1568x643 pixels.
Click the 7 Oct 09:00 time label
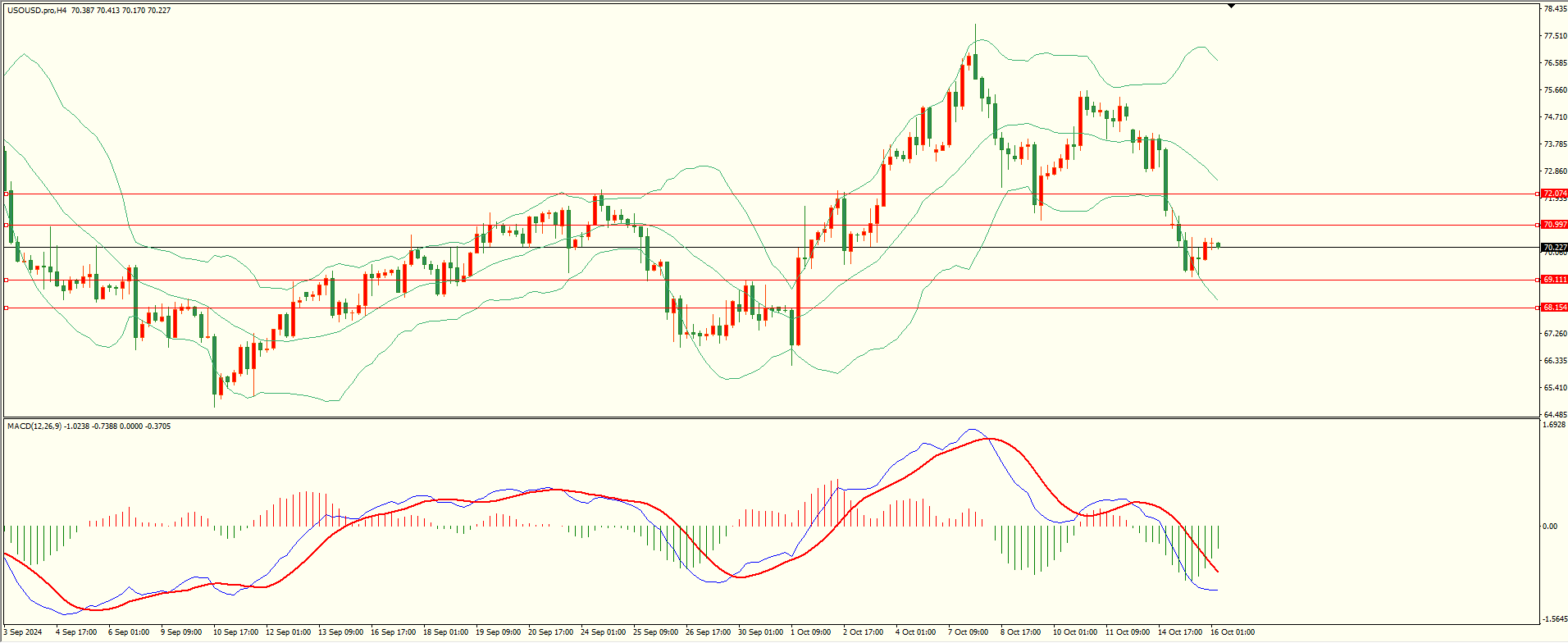pyautogui.click(x=969, y=632)
